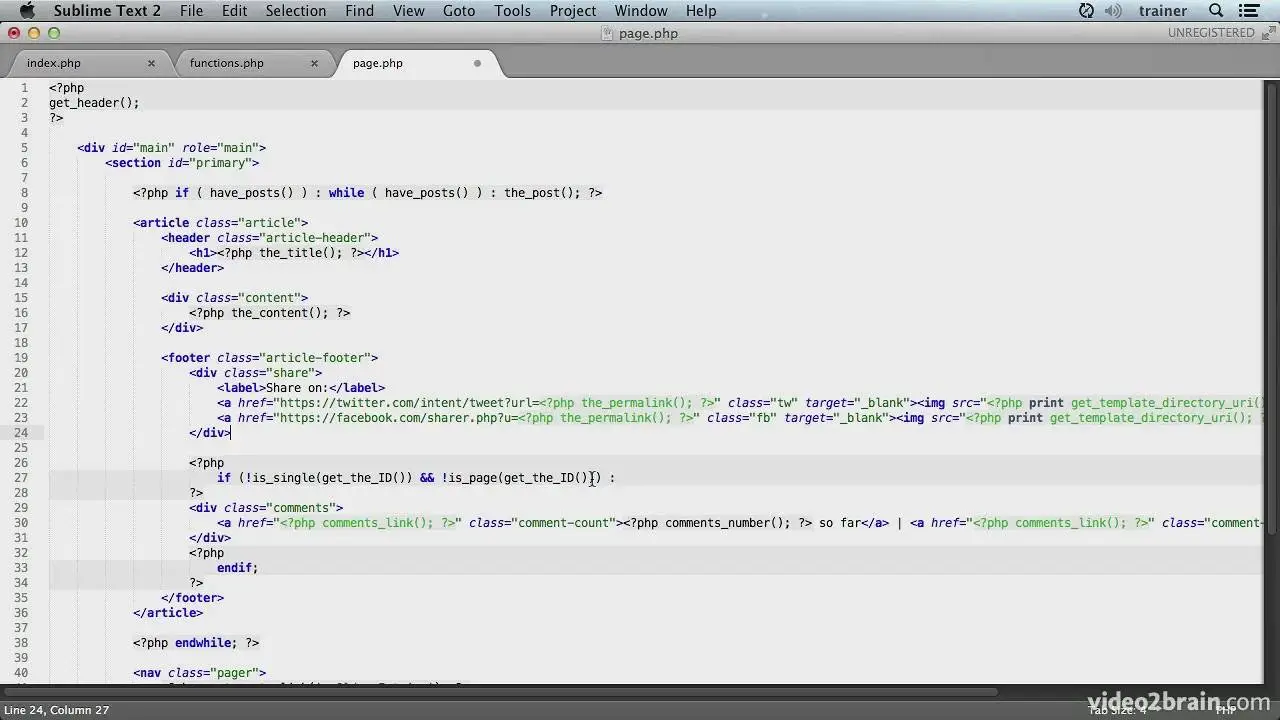This screenshot has width=1280, height=720.
Task: Open Spotlight search magnifier
Action: click(1216, 11)
